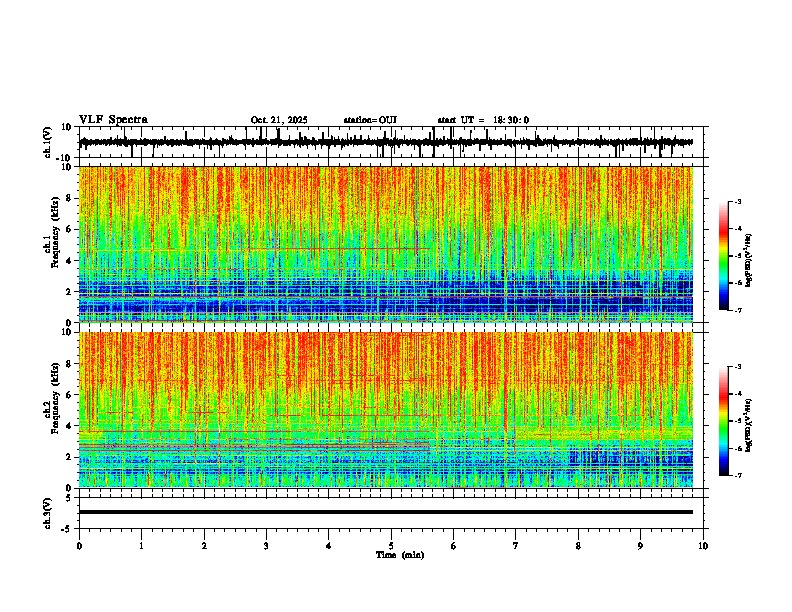Click time axis tick label "6"
Viewport: 792px width, 612px height.
454,546
